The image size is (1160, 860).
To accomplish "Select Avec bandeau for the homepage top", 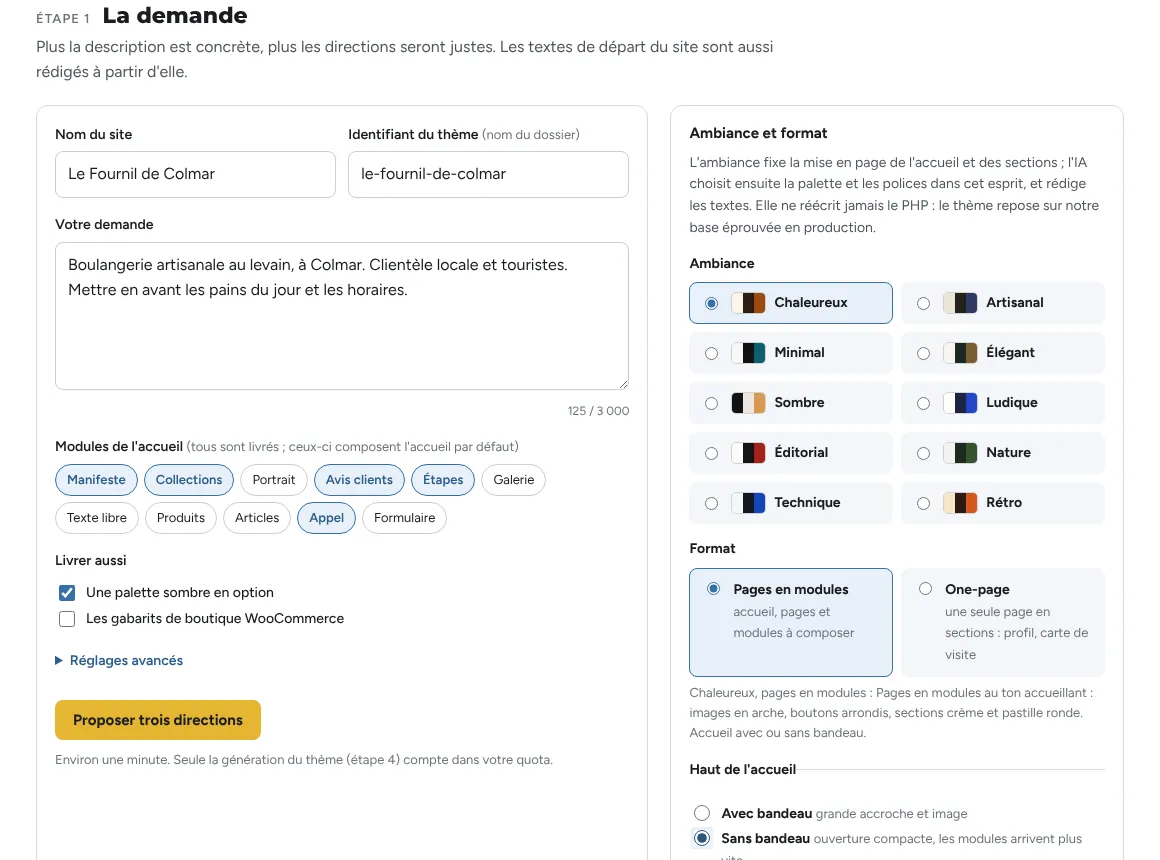I will (x=702, y=813).
